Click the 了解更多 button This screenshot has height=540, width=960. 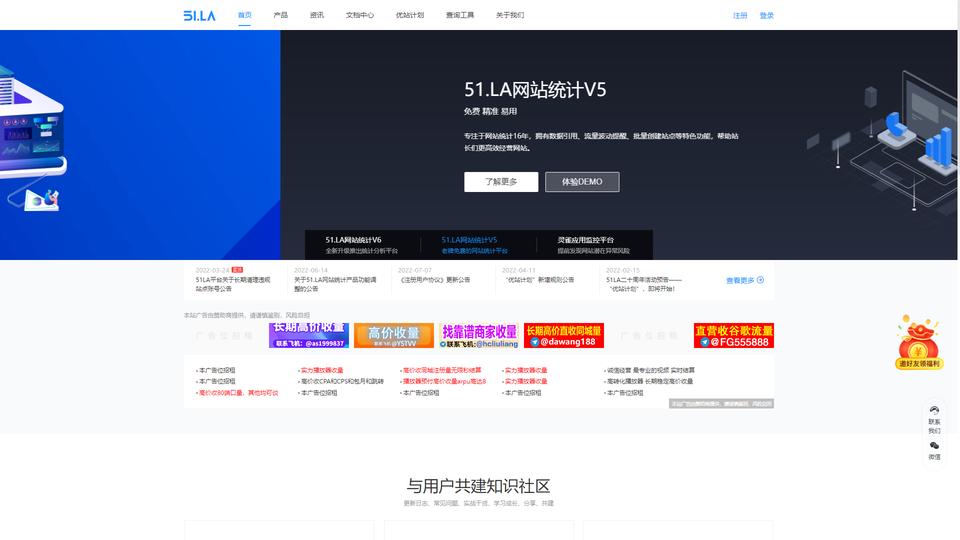[x=501, y=182]
